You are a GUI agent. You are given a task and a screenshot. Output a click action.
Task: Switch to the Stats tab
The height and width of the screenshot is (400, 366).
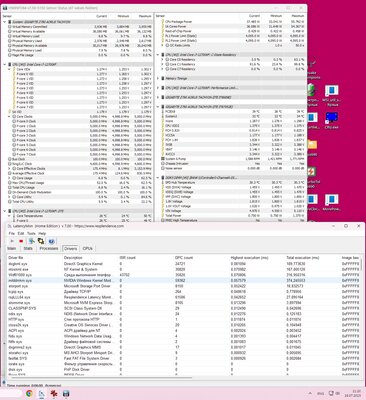pos(28,249)
